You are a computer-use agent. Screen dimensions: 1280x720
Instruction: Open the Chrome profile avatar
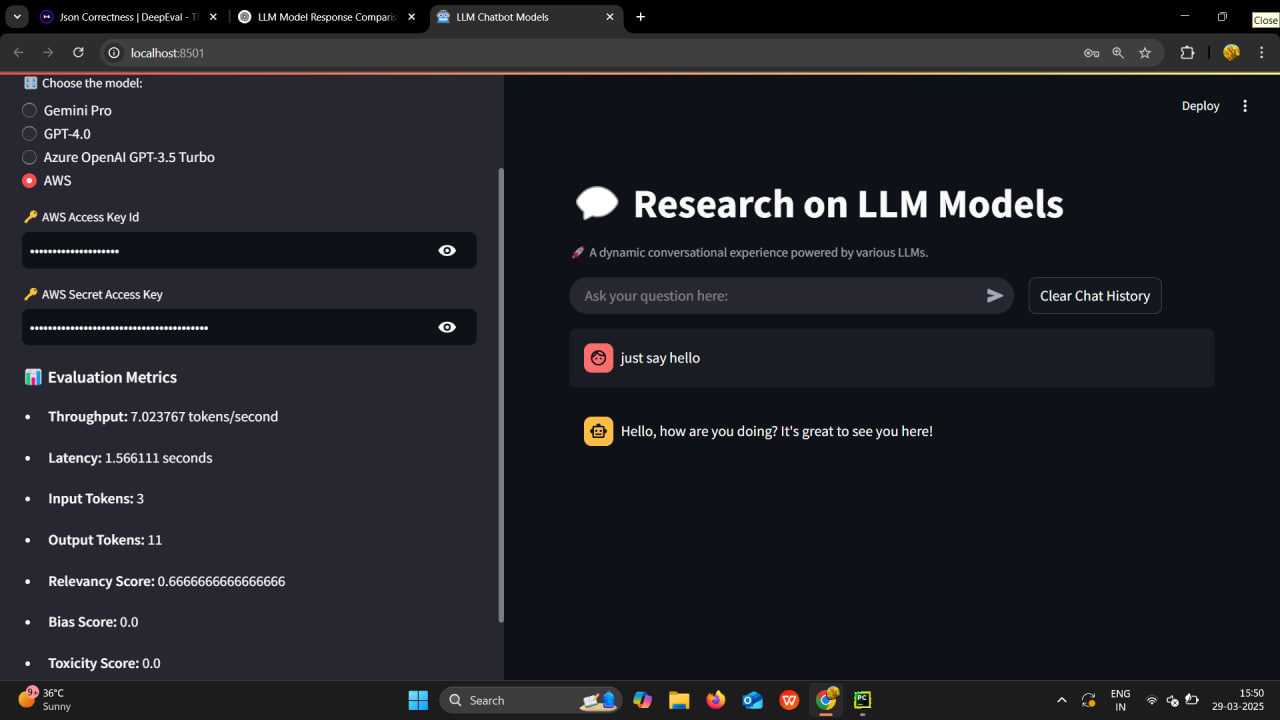[x=1231, y=53]
